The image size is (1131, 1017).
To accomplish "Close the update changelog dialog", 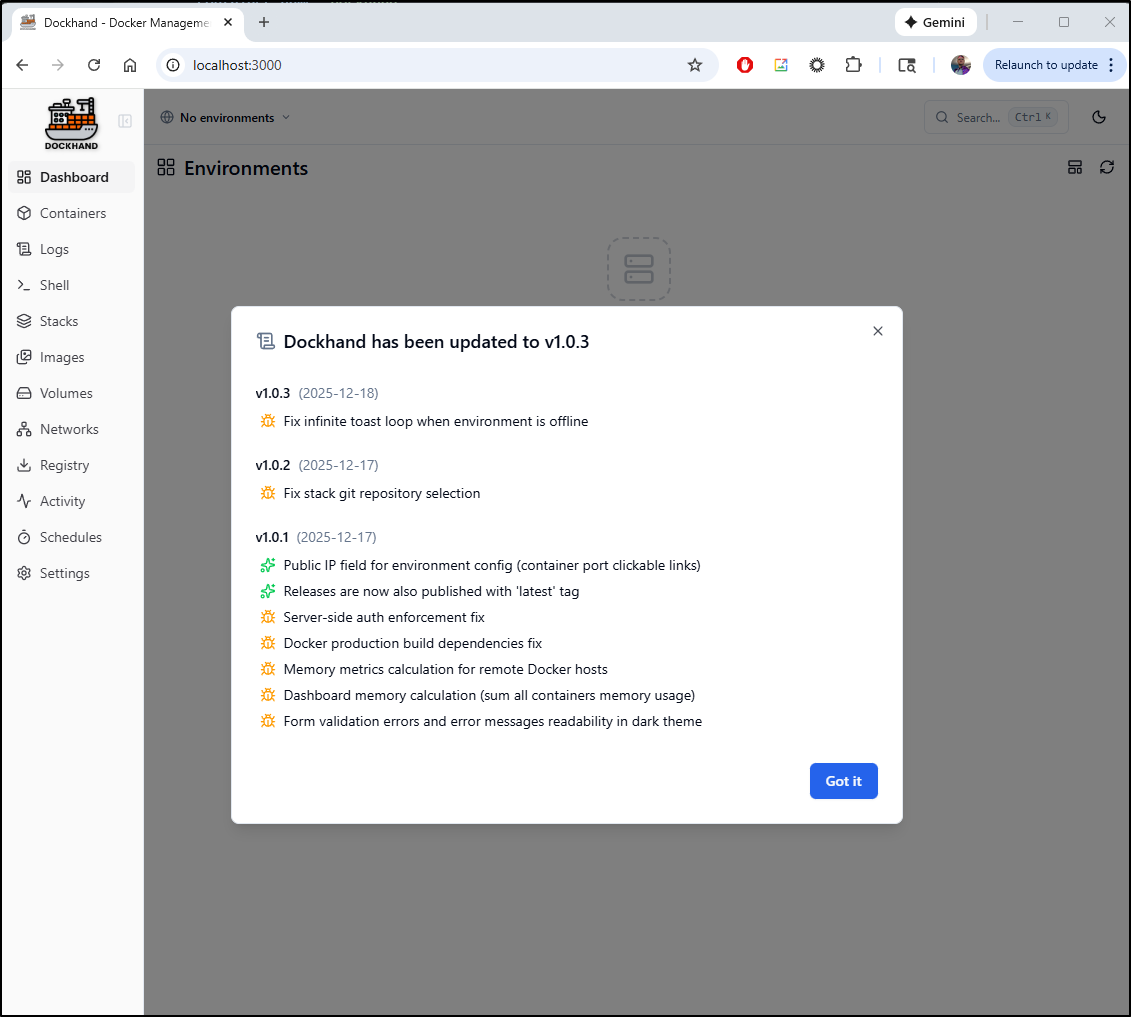I will [x=878, y=331].
